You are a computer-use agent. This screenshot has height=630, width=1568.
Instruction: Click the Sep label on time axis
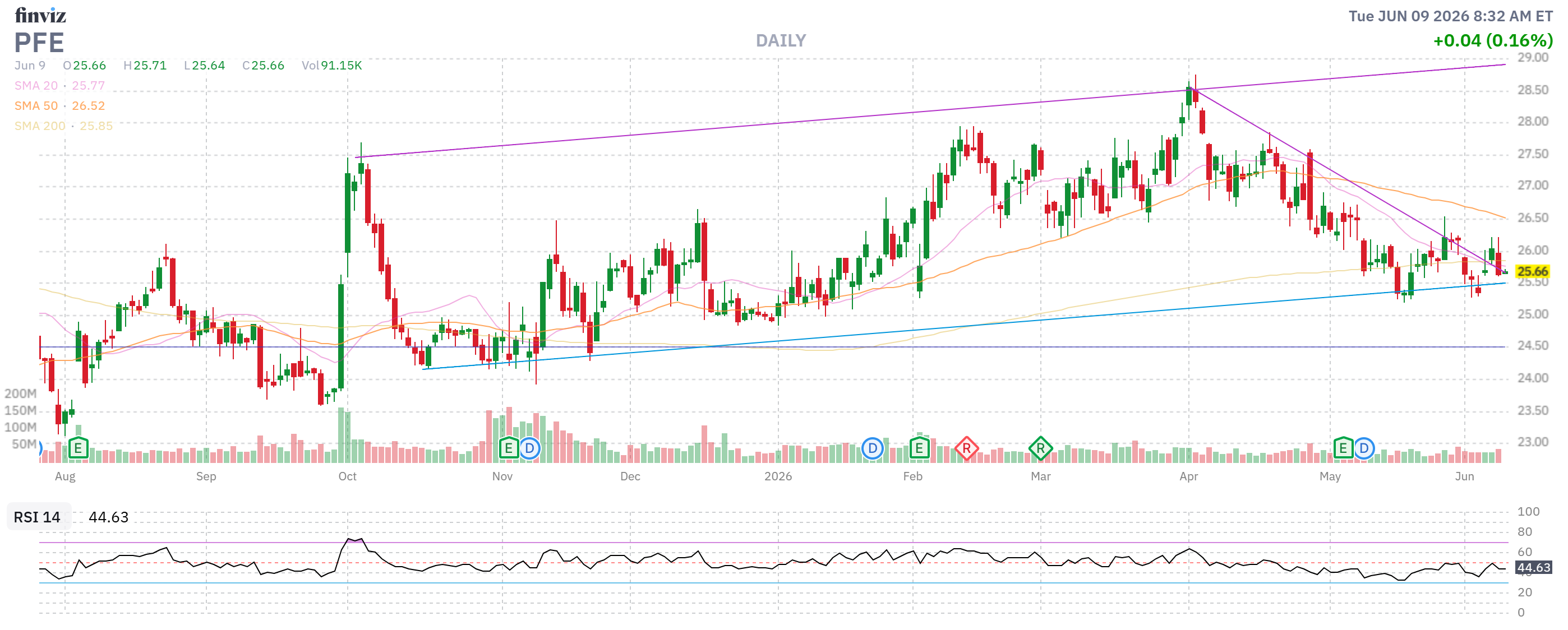point(206,476)
